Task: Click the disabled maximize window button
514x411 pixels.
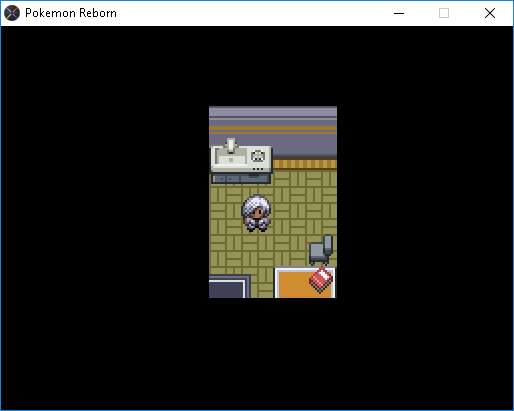Action: pyautogui.click(x=444, y=13)
